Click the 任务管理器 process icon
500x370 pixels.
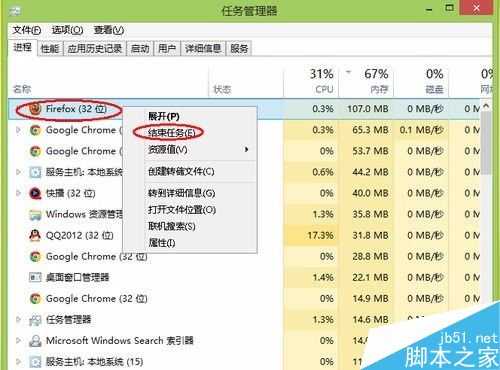coord(35,320)
